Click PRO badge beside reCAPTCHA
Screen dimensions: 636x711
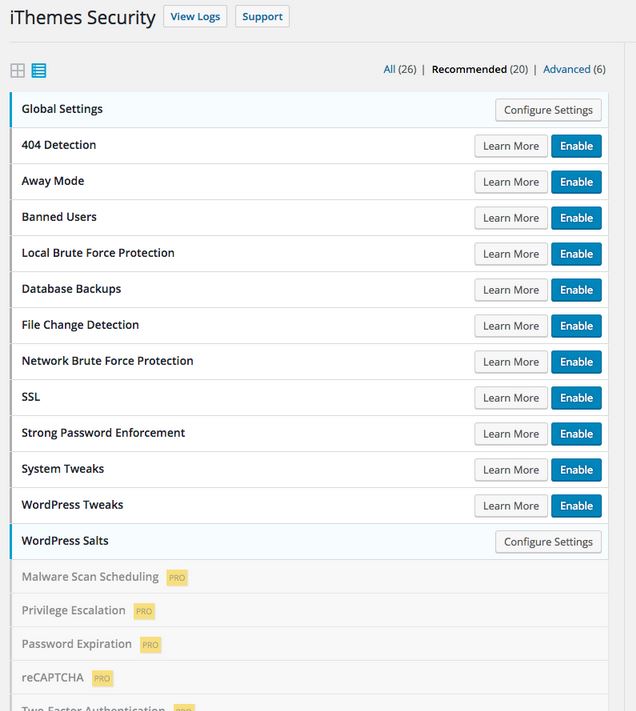pos(102,678)
